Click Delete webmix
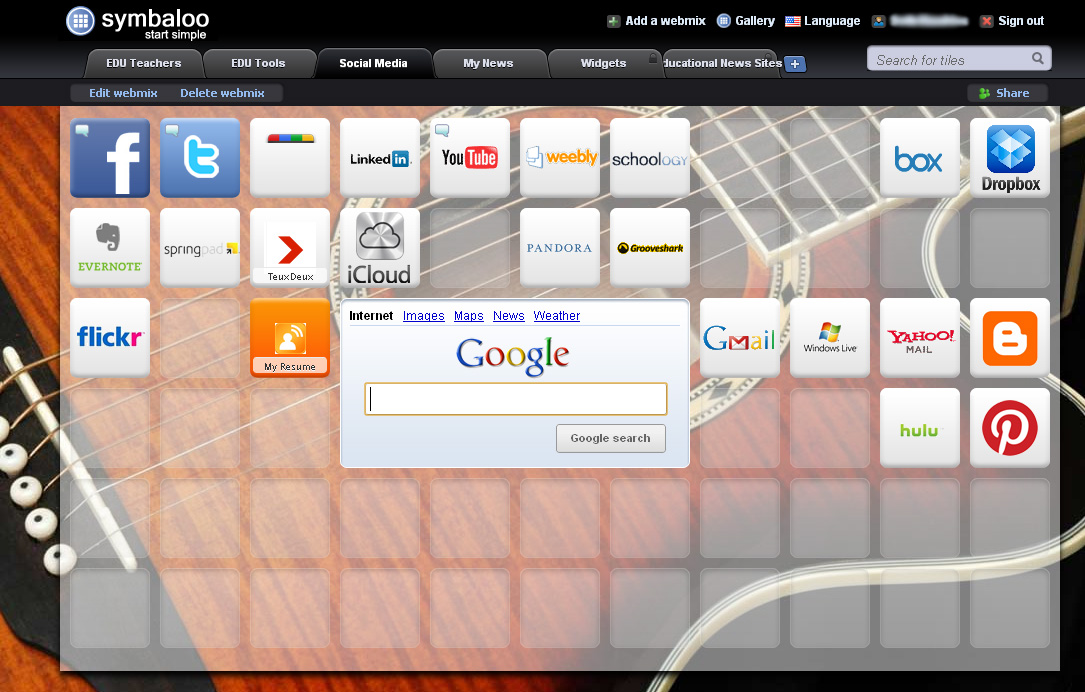1085x692 pixels. point(222,93)
